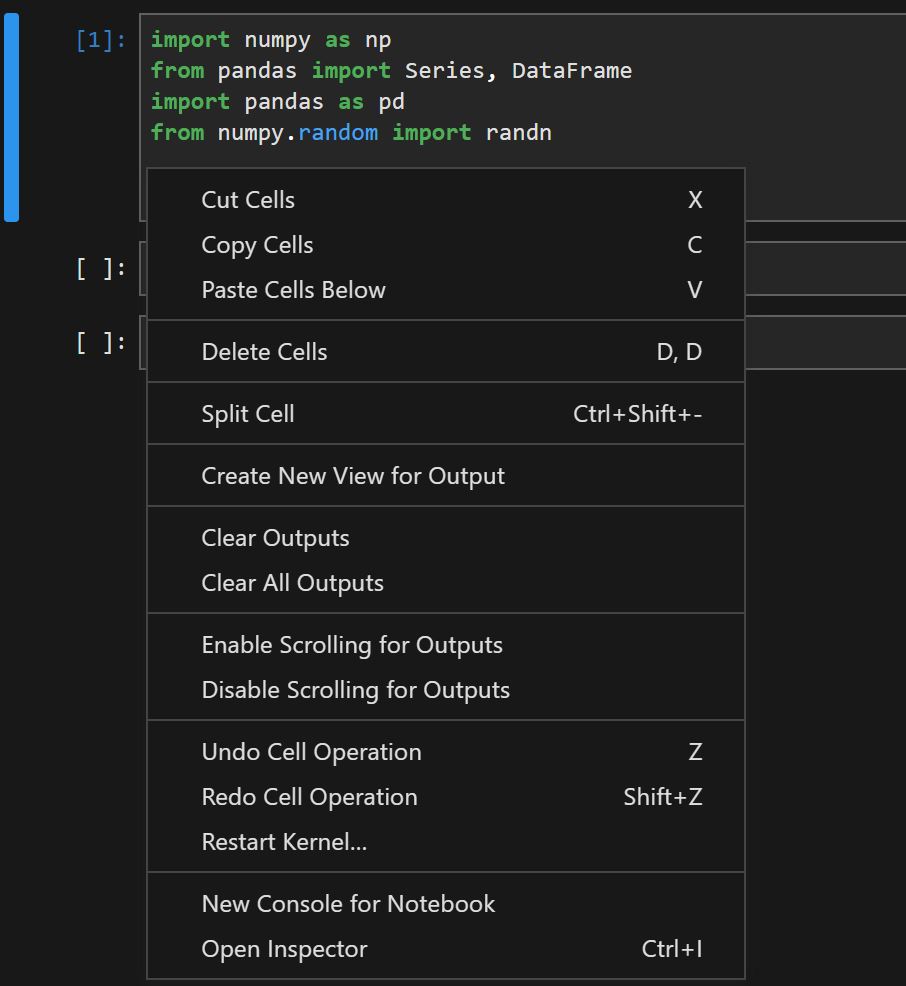Click the second empty cell prompt
Image resolution: width=906 pixels, height=986 pixels.
pyautogui.click(x=100, y=340)
